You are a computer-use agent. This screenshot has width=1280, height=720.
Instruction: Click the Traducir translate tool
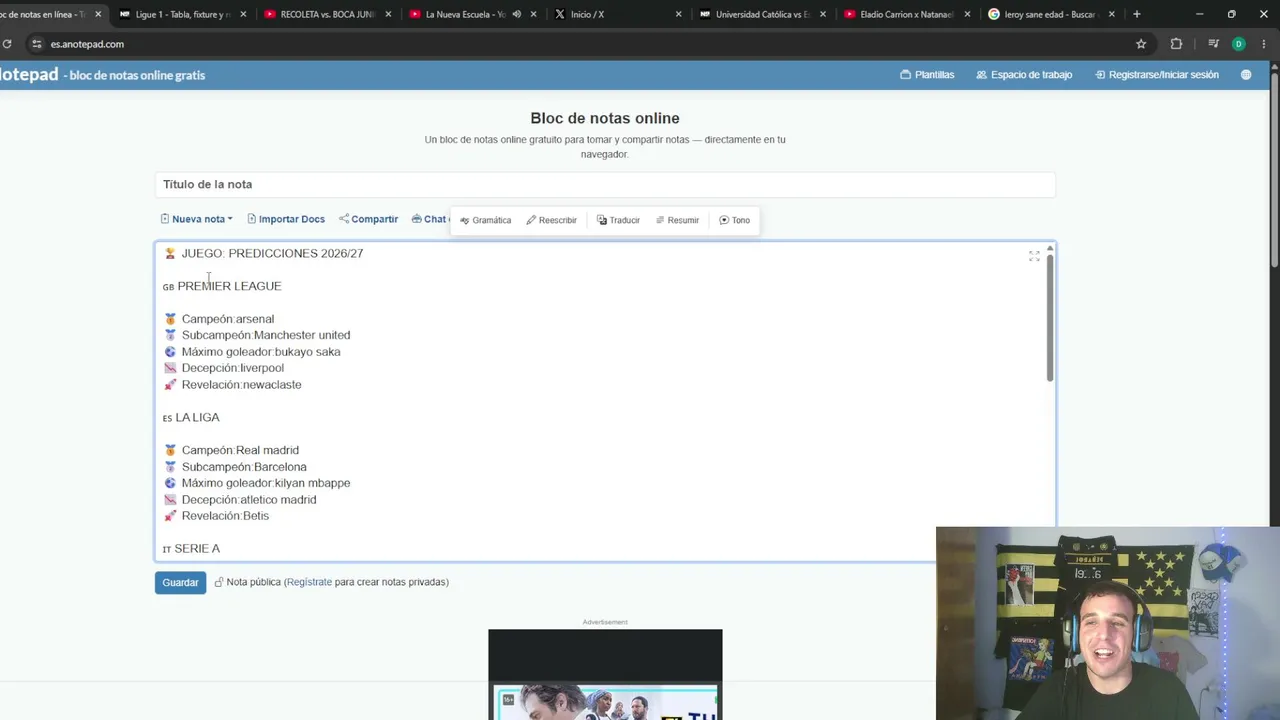tap(618, 220)
